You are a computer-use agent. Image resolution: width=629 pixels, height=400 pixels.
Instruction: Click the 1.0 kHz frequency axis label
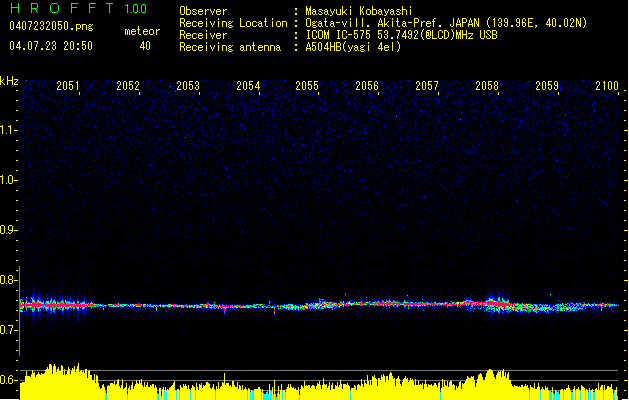pos(8,180)
